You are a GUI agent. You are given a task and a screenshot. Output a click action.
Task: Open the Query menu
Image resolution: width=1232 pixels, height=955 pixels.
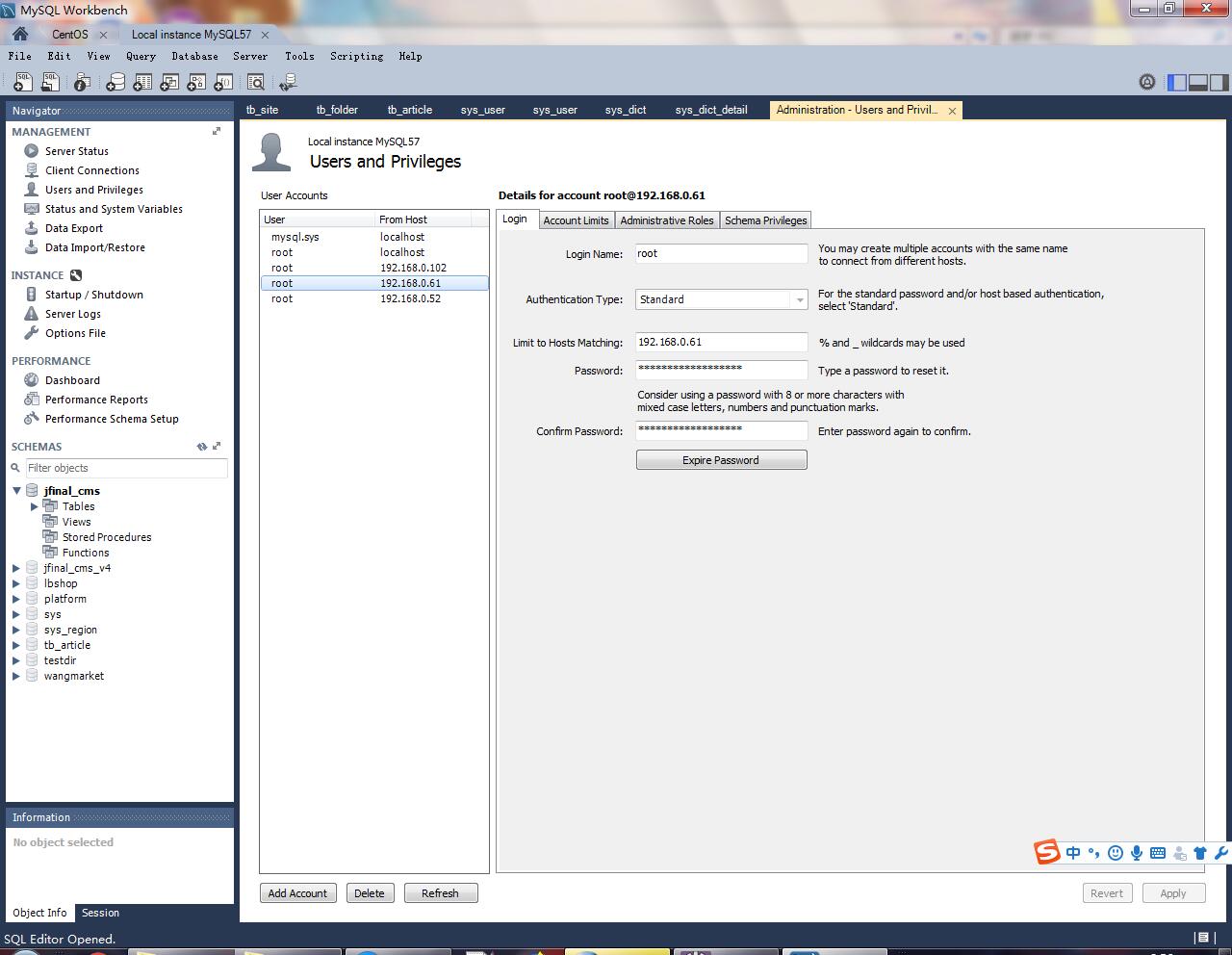141,56
